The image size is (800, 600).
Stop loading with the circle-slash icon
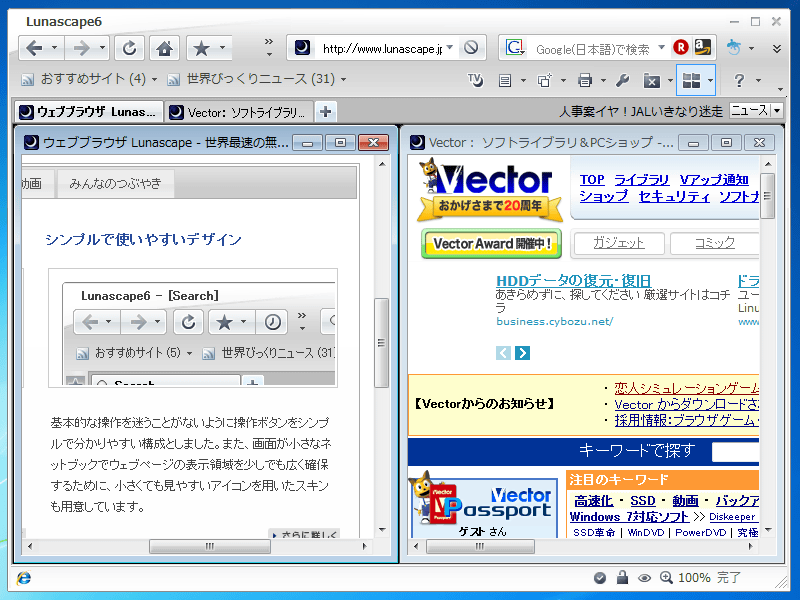click(471, 48)
